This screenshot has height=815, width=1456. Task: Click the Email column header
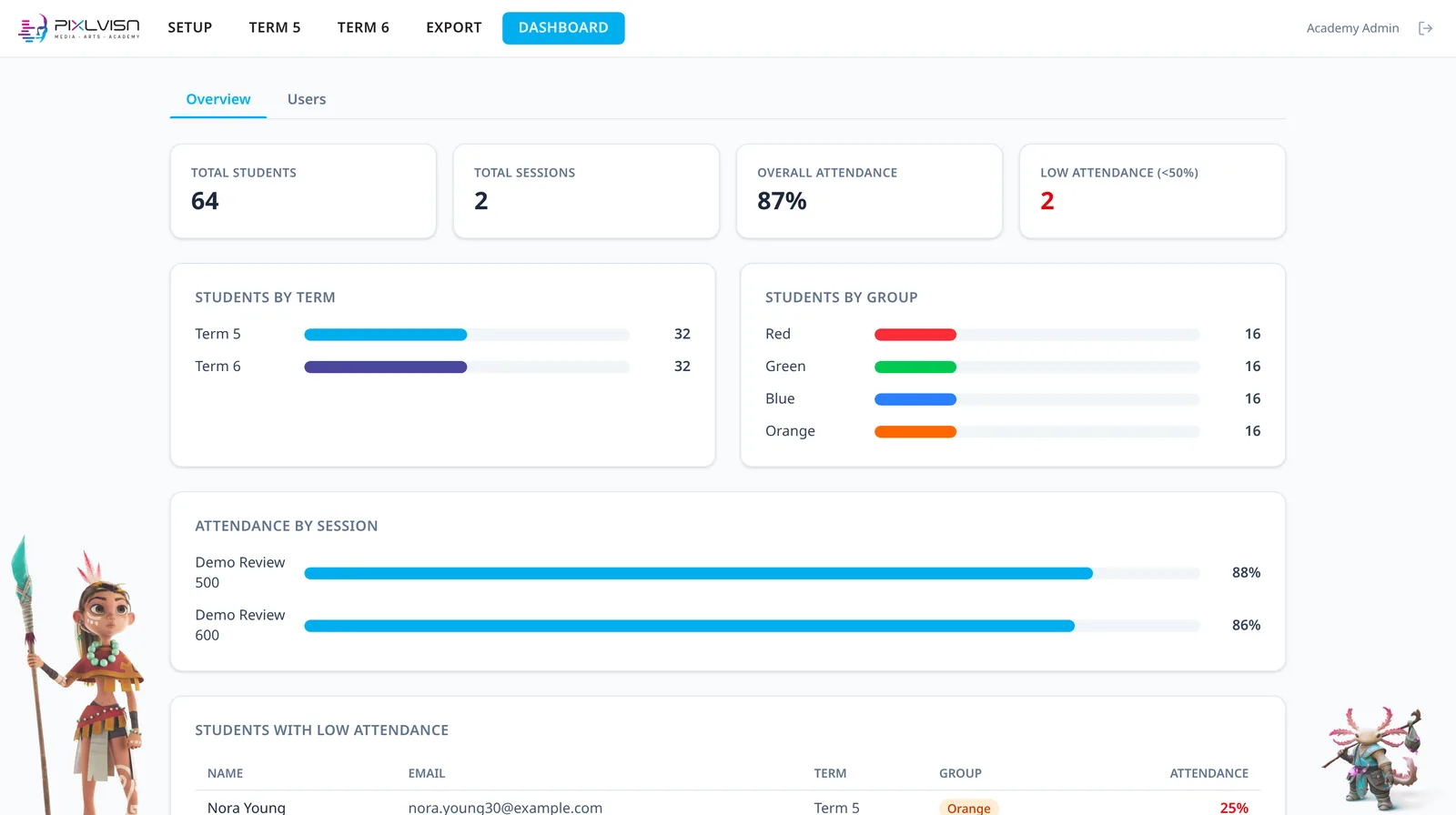coord(427,773)
